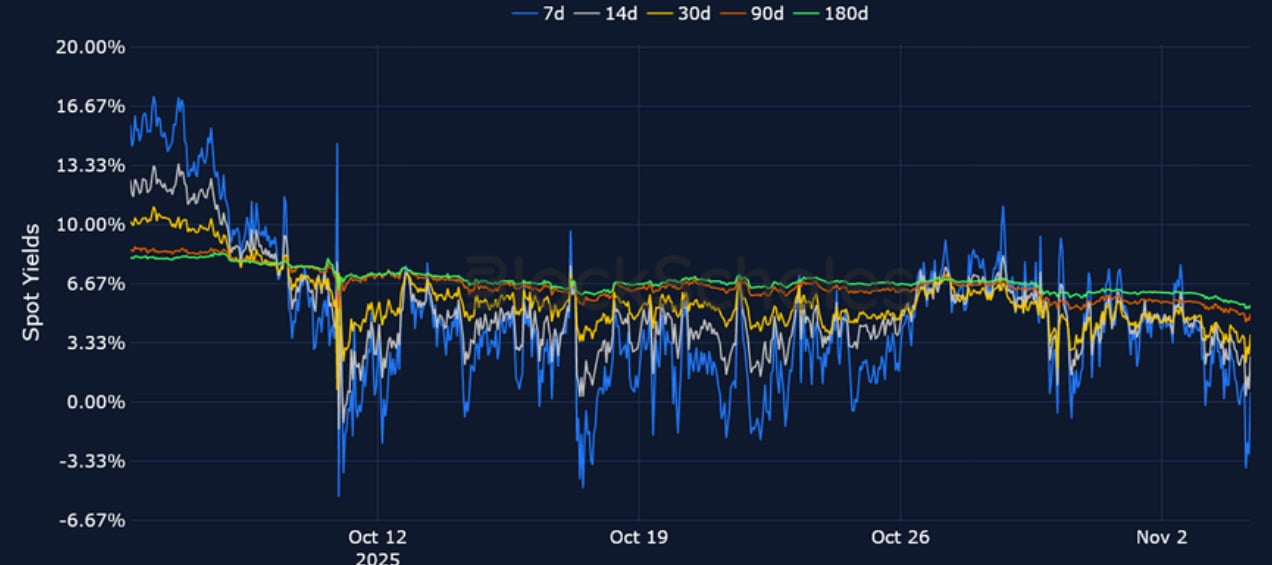Click the tallest 7d spike peak before Oct 12

(337, 145)
